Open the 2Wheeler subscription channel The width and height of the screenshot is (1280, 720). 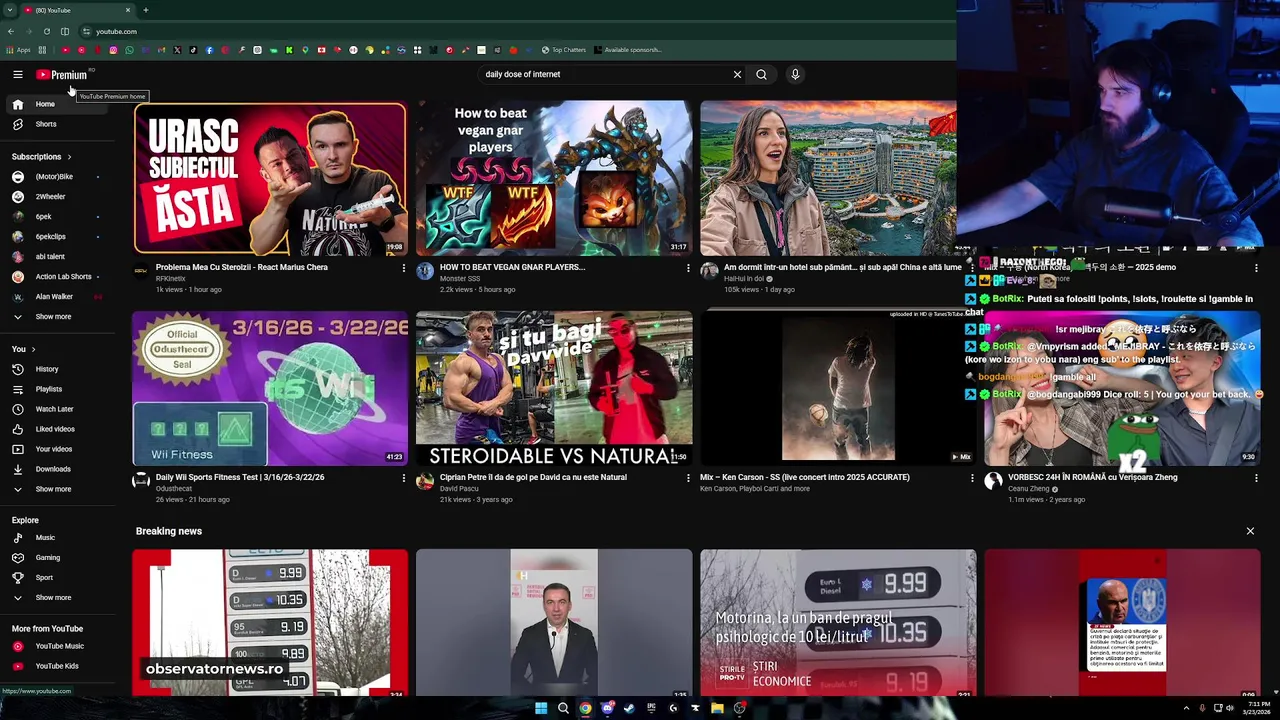pos(59,197)
